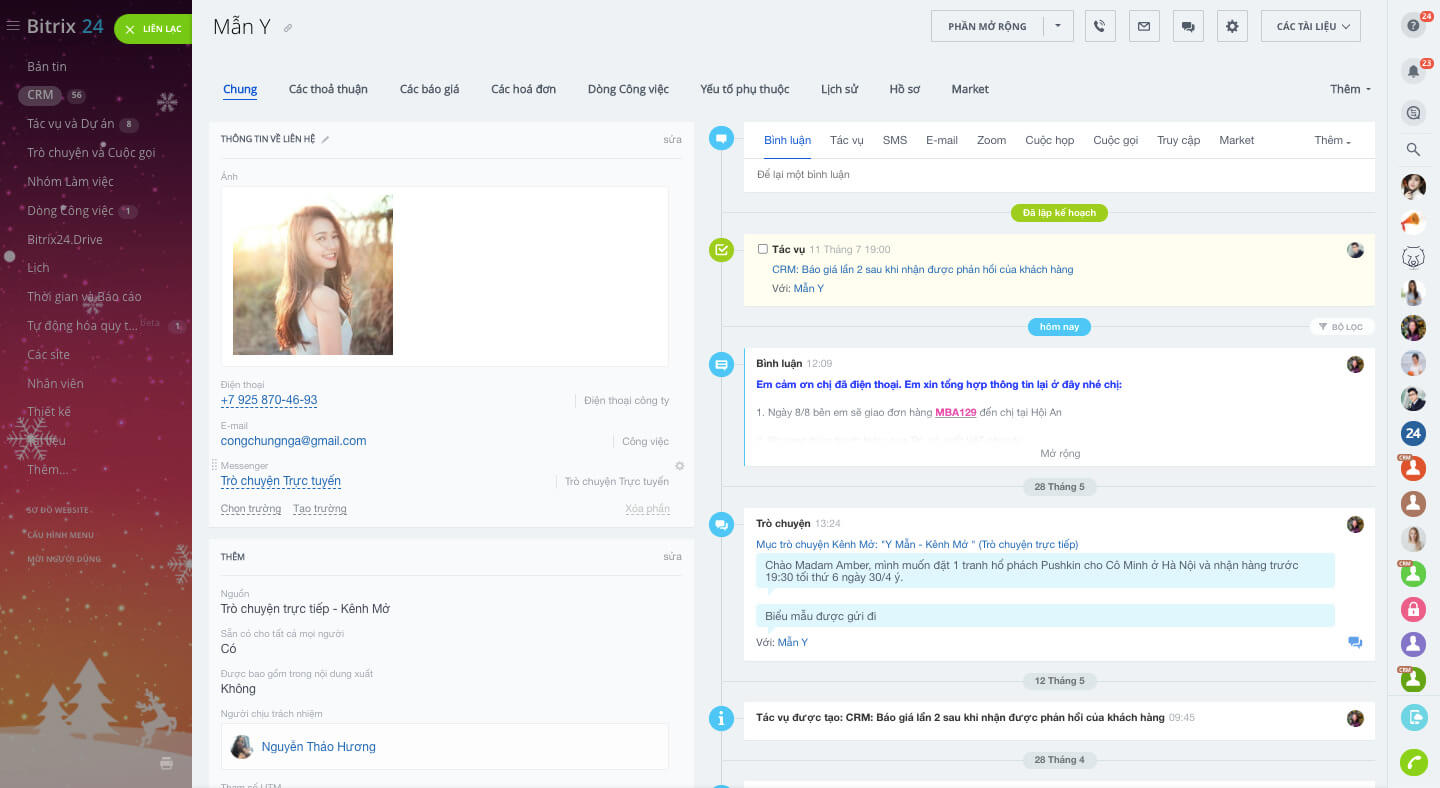The width and height of the screenshot is (1440, 788).
Task: Click the megaphone icon in right sidebar
Action: click(x=1413, y=221)
